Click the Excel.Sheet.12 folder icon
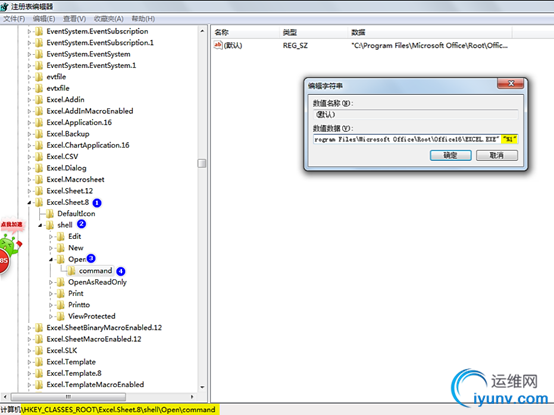 click(39, 191)
